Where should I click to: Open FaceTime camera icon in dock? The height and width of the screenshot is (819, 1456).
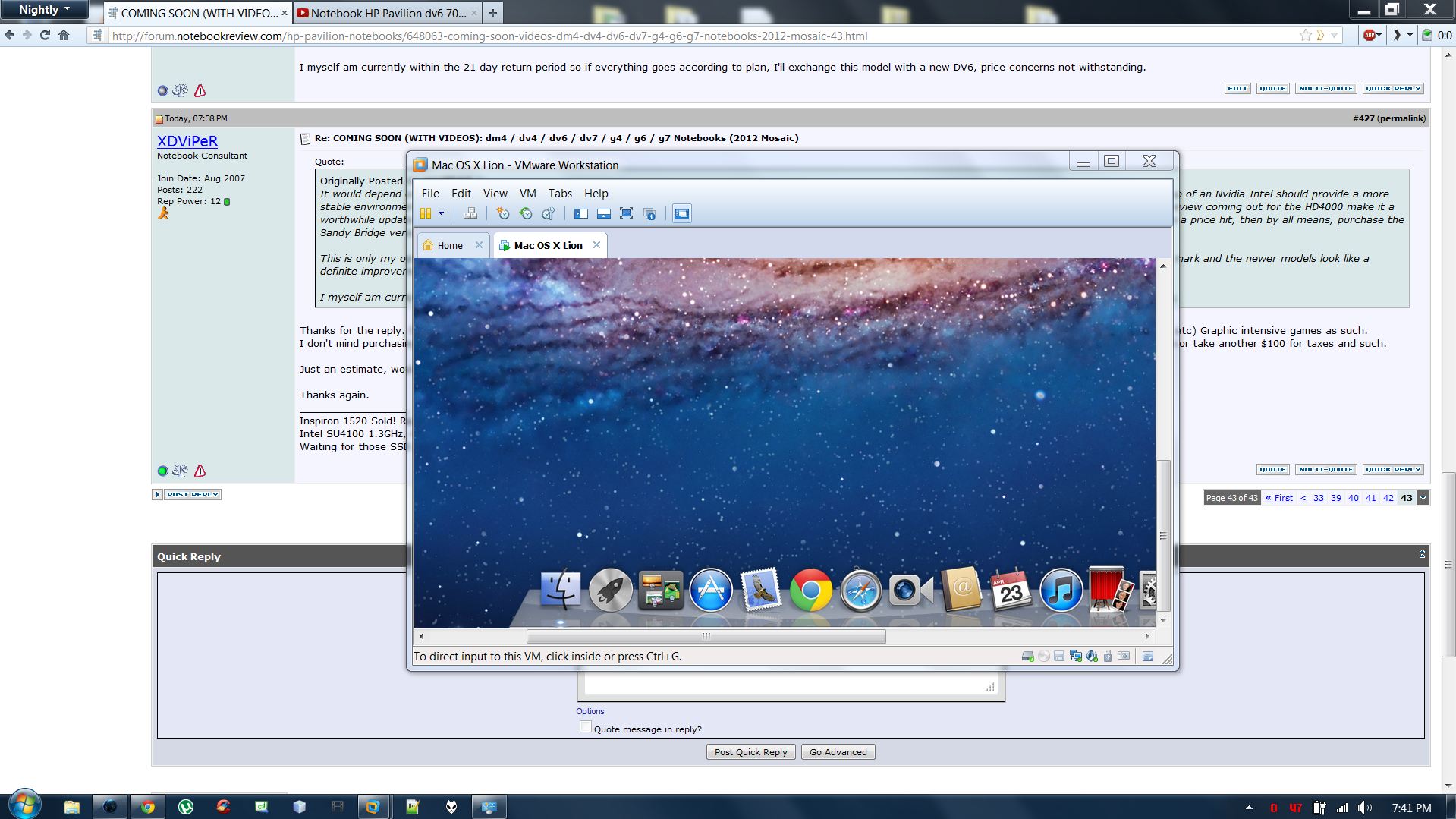(910, 590)
